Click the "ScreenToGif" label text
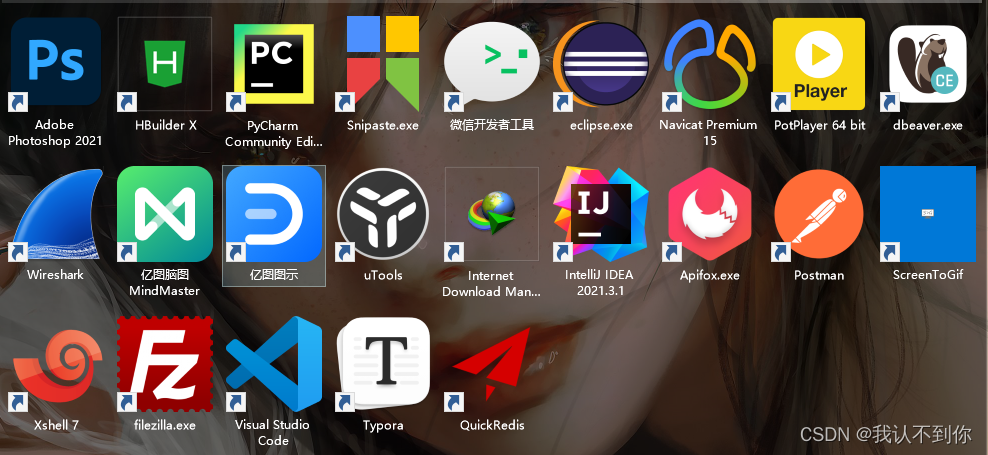 (x=928, y=275)
